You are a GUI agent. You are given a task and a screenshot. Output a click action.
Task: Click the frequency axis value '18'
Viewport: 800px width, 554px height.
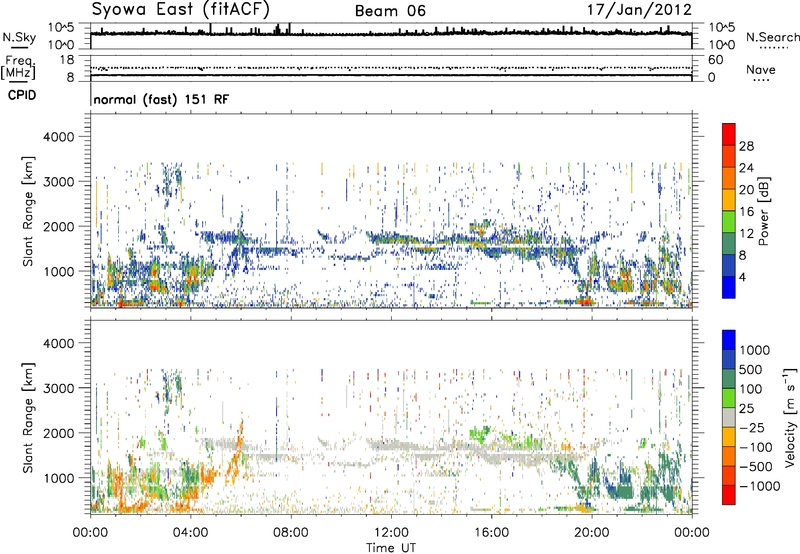67,60
